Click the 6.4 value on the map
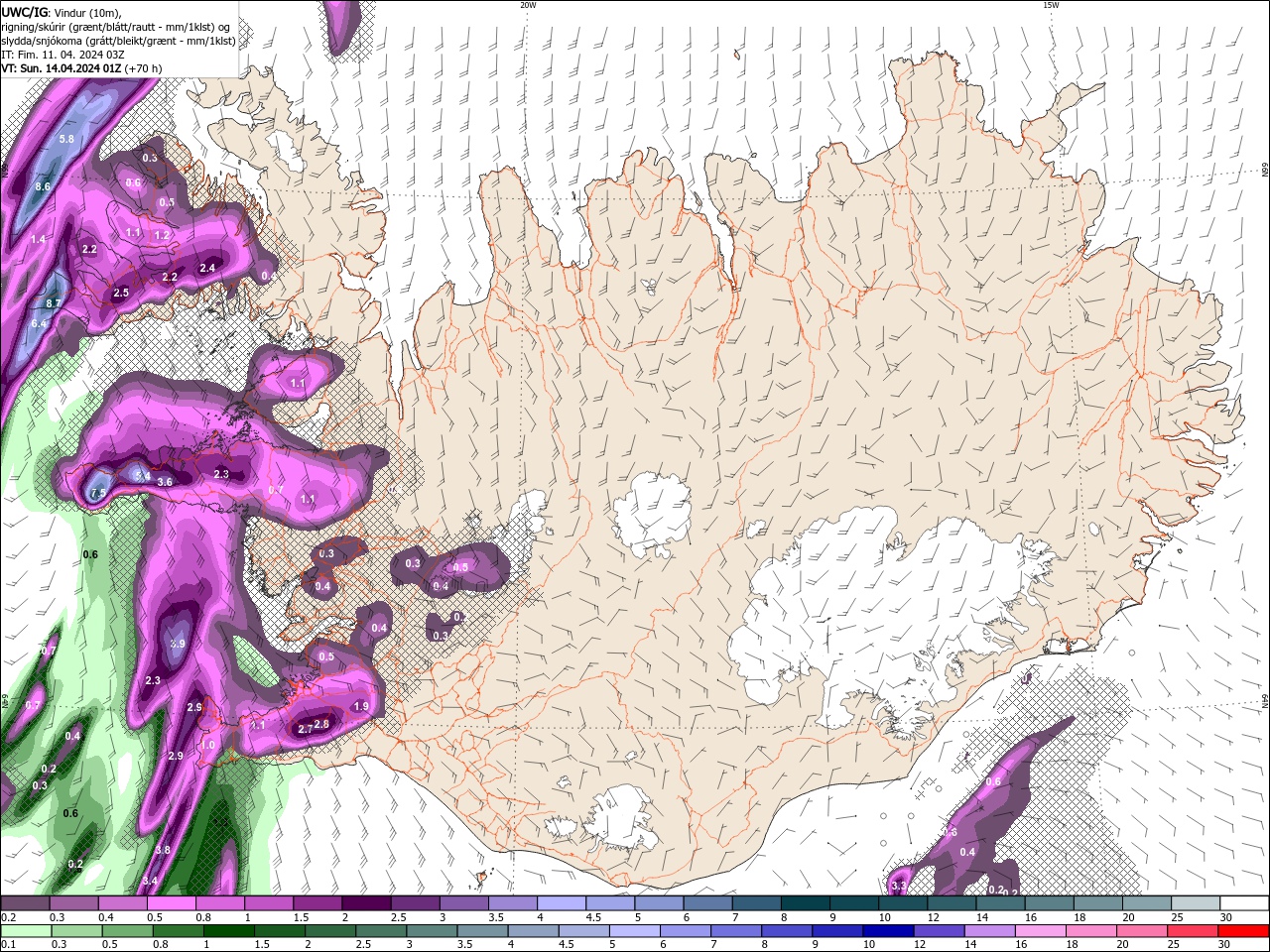The image size is (1270, 952). tap(40, 323)
